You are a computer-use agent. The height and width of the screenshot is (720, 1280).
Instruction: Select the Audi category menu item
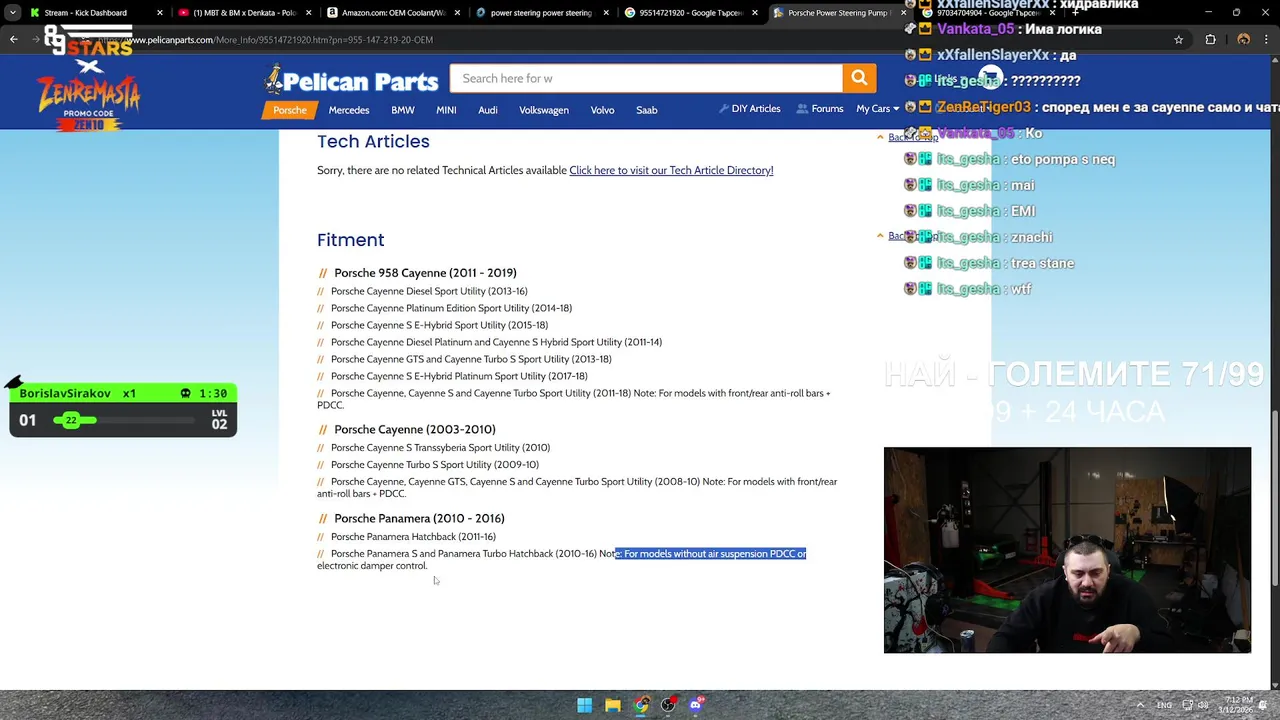point(488,110)
